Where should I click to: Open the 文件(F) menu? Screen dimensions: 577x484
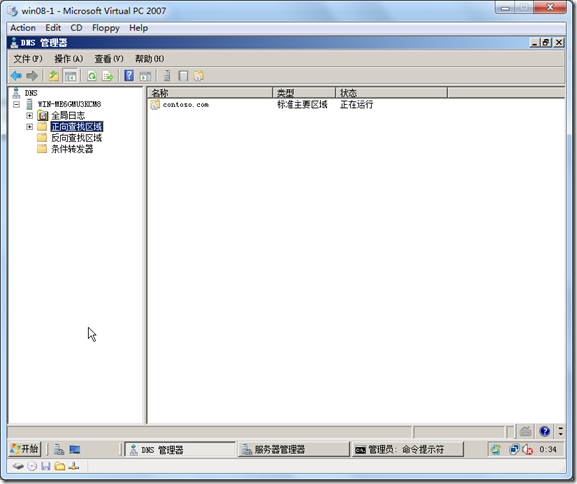point(28,59)
